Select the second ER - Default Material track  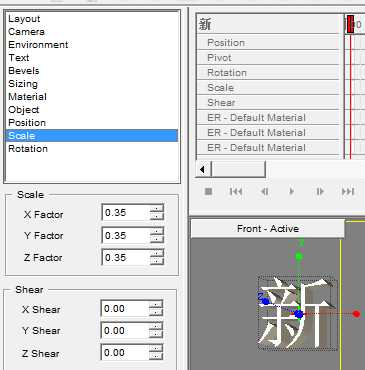[x=268, y=133]
